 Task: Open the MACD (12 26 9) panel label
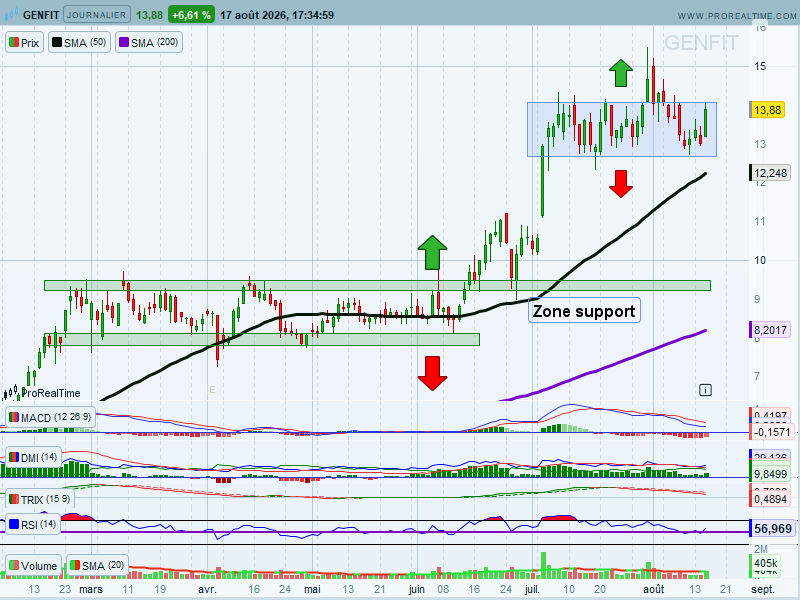[x=50, y=417]
